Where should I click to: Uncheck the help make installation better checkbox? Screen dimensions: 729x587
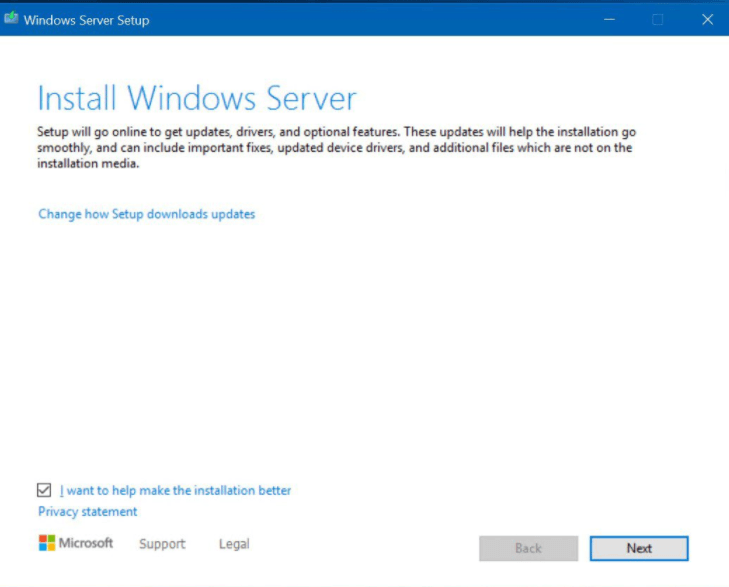(44, 490)
